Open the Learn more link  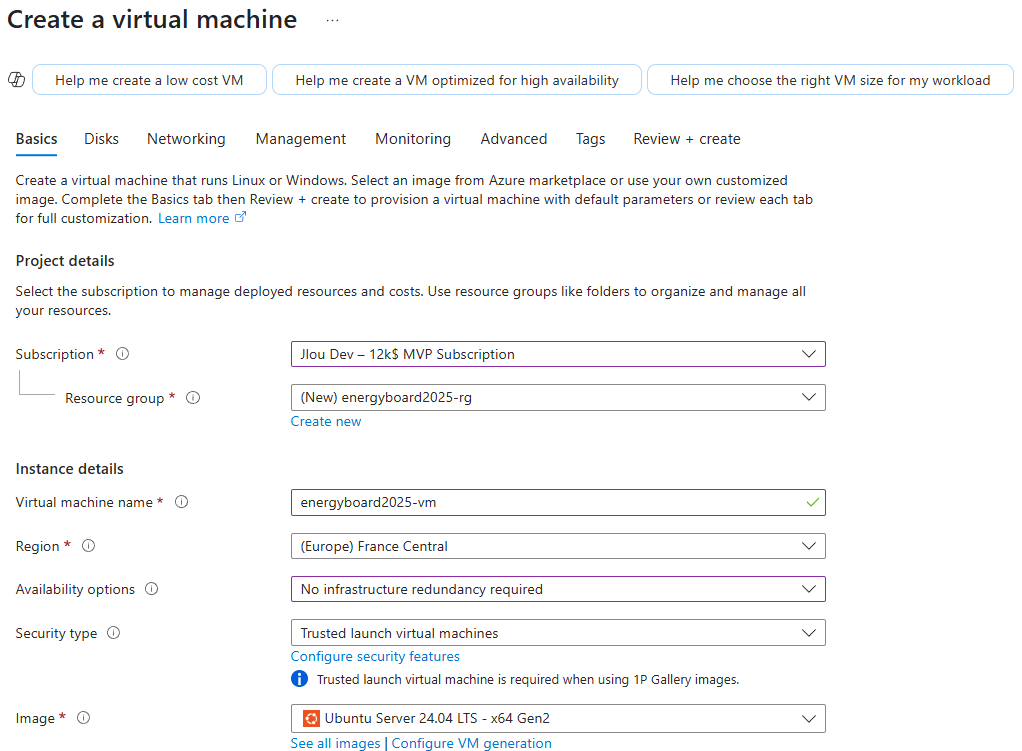194,218
